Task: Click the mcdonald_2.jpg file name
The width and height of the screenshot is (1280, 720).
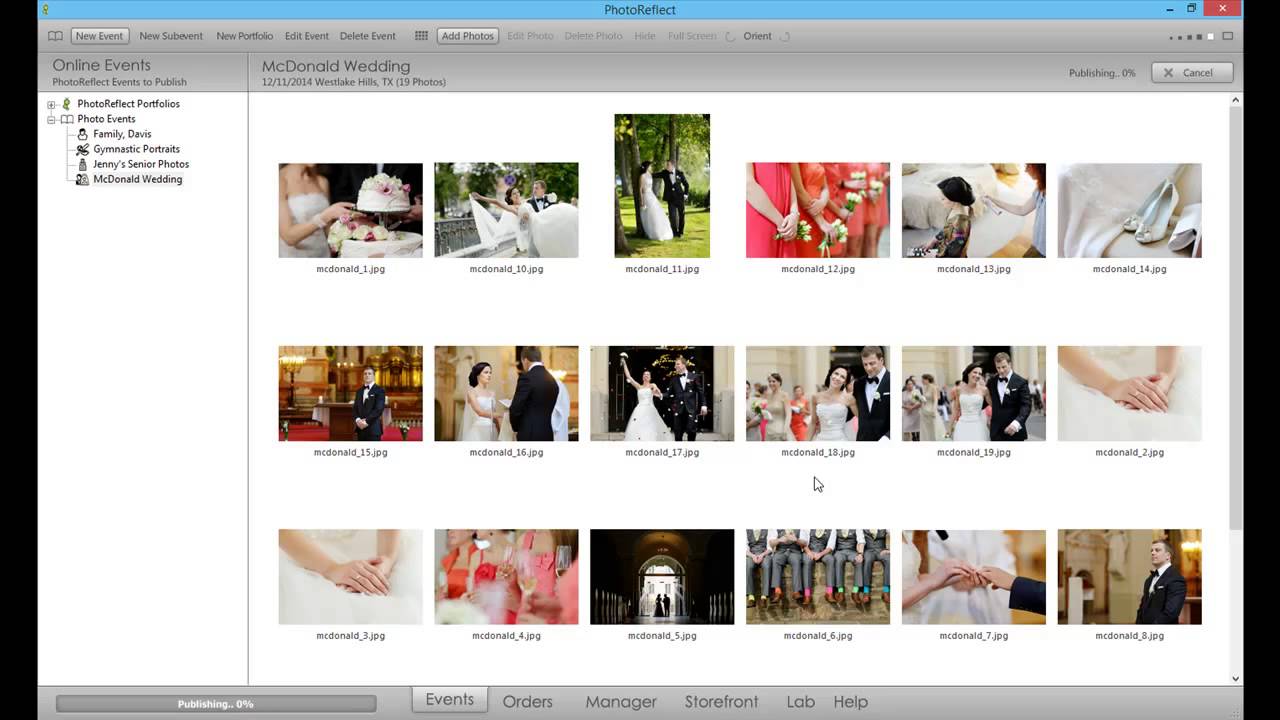Action: pos(1130,453)
